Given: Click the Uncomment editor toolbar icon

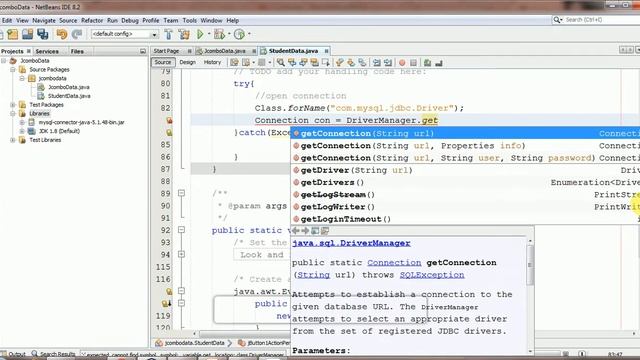Looking at the screenshot, I should click(x=439, y=62).
